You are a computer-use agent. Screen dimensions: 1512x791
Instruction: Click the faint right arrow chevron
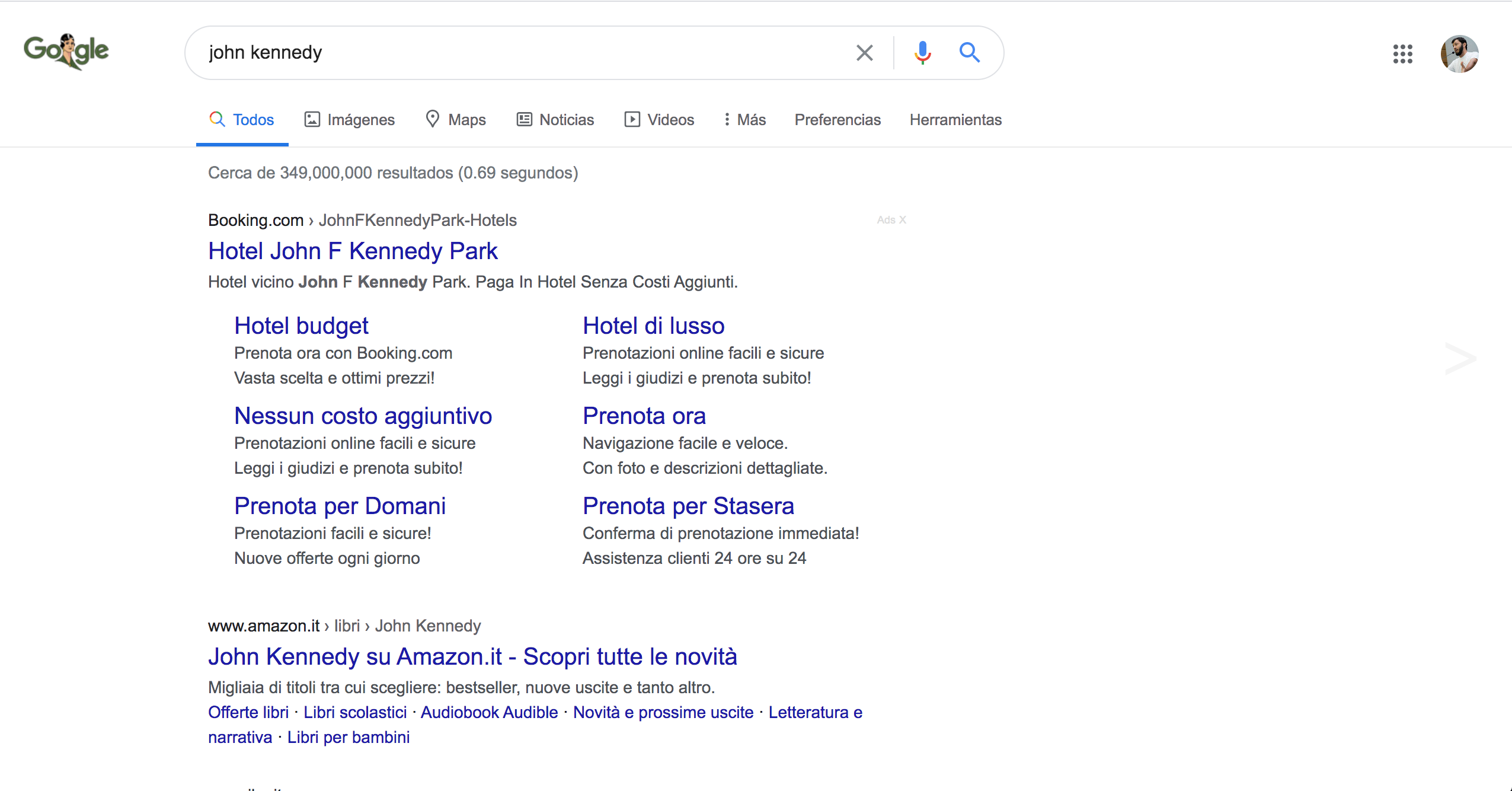pyautogui.click(x=1460, y=358)
